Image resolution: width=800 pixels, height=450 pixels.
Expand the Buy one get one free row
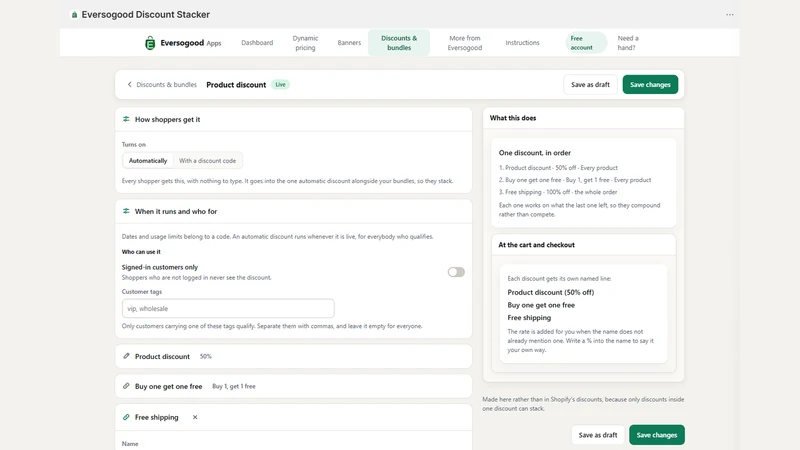point(293,386)
